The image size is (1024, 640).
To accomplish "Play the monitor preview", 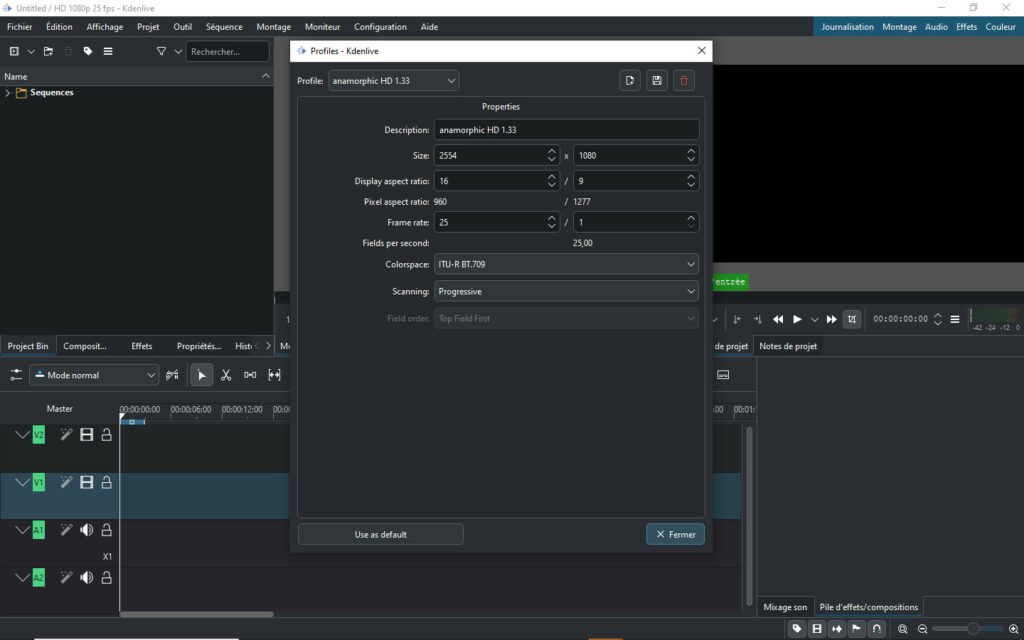I will [x=797, y=319].
